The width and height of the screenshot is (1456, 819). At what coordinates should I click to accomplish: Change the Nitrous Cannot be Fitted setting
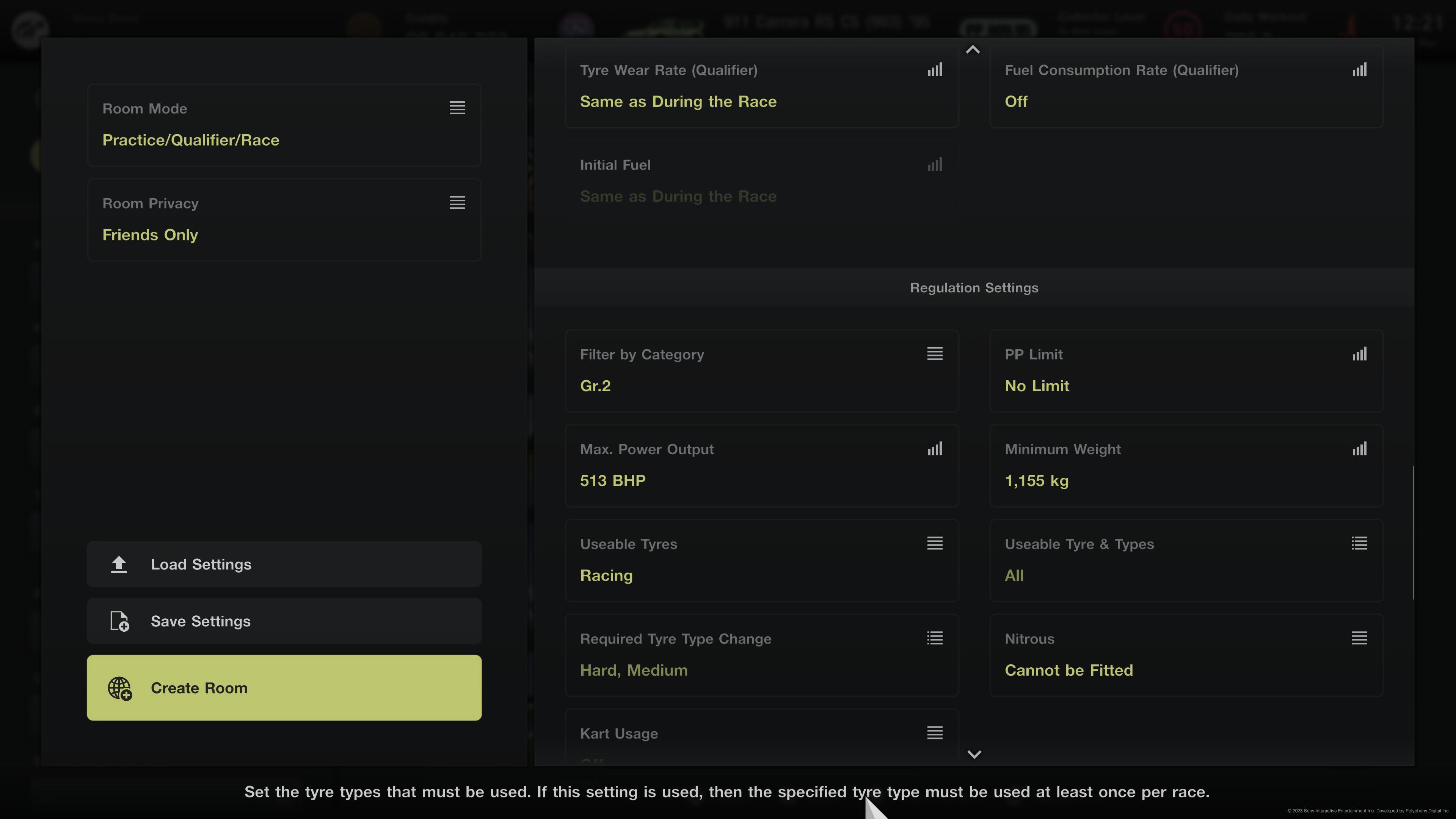1186,655
